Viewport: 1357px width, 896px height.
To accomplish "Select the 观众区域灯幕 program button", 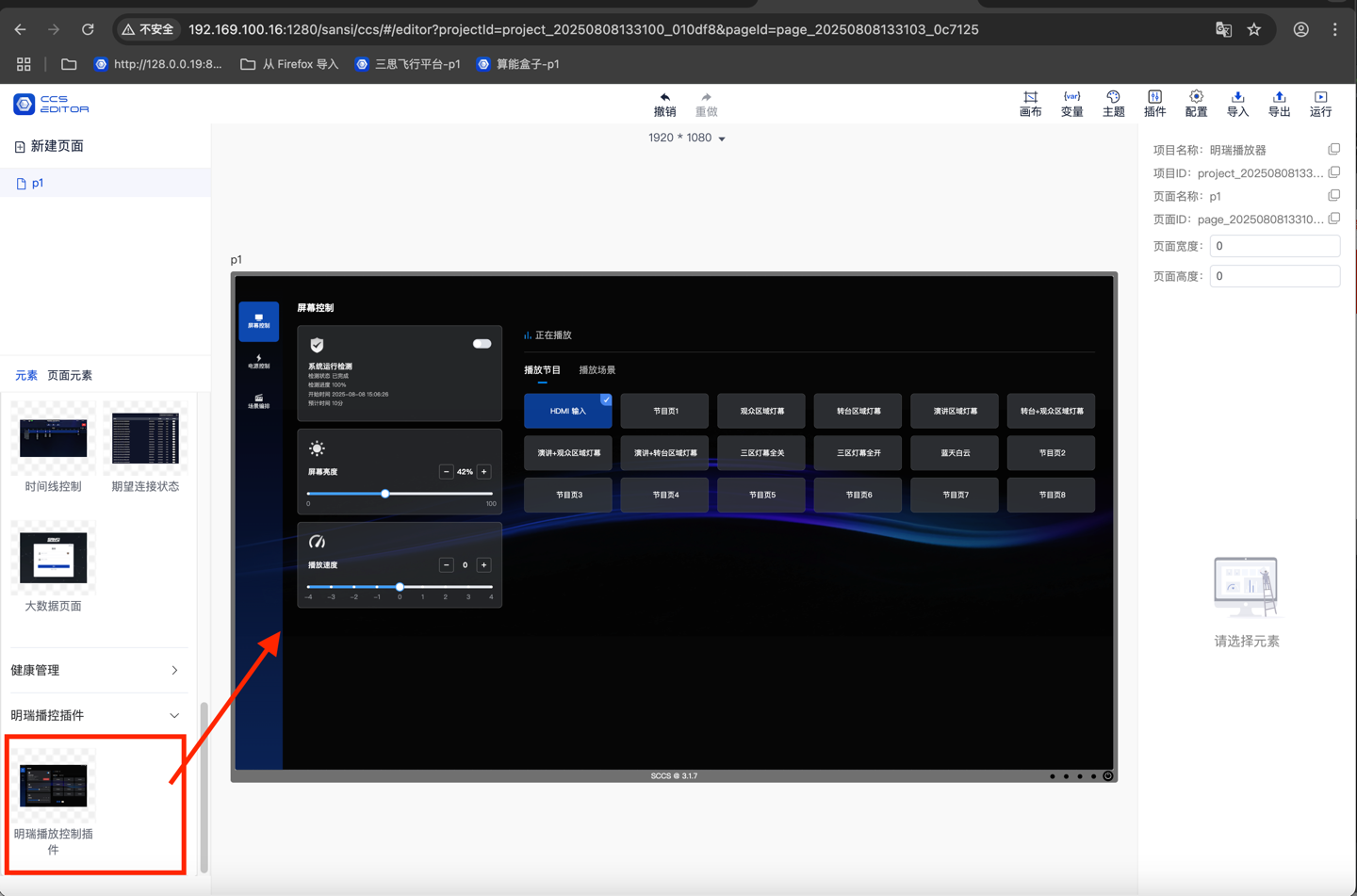I will pos(760,411).
